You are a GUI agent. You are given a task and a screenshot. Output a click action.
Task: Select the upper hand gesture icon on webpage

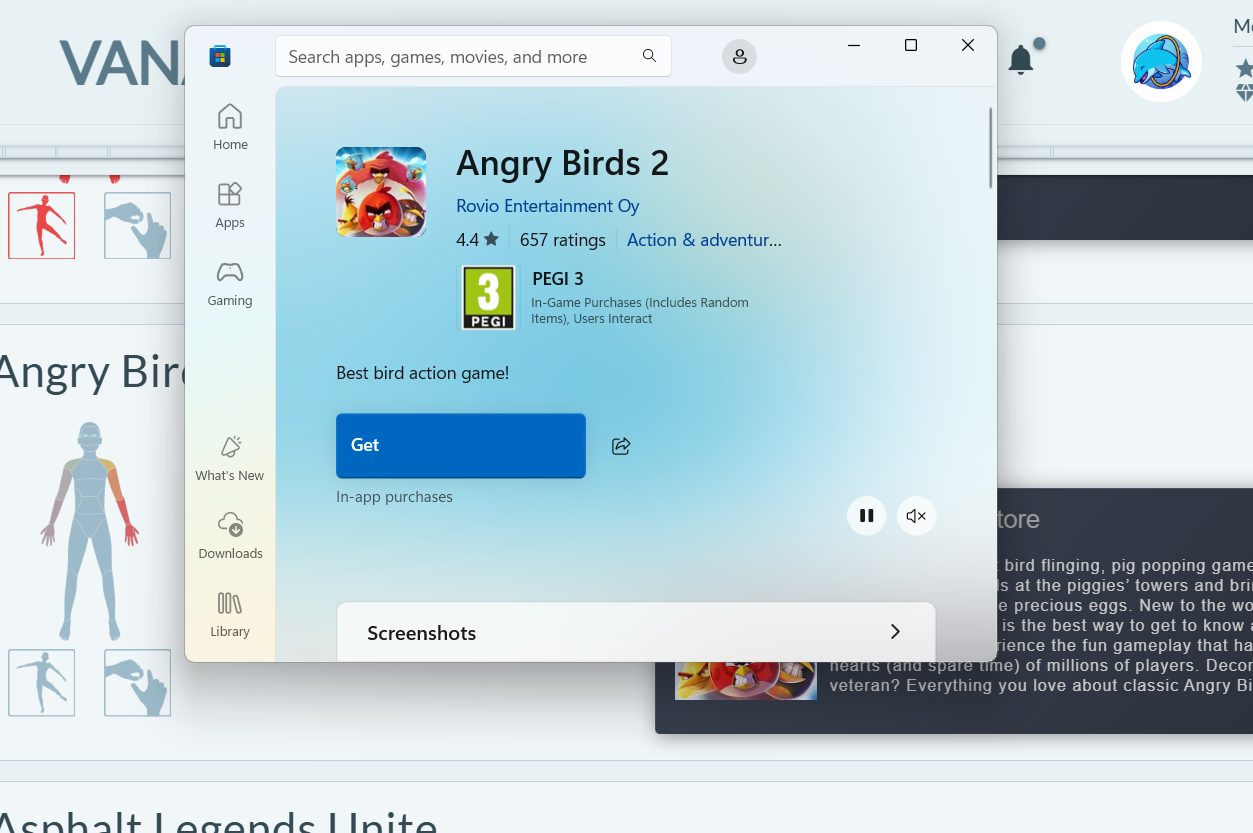(138, 225)
